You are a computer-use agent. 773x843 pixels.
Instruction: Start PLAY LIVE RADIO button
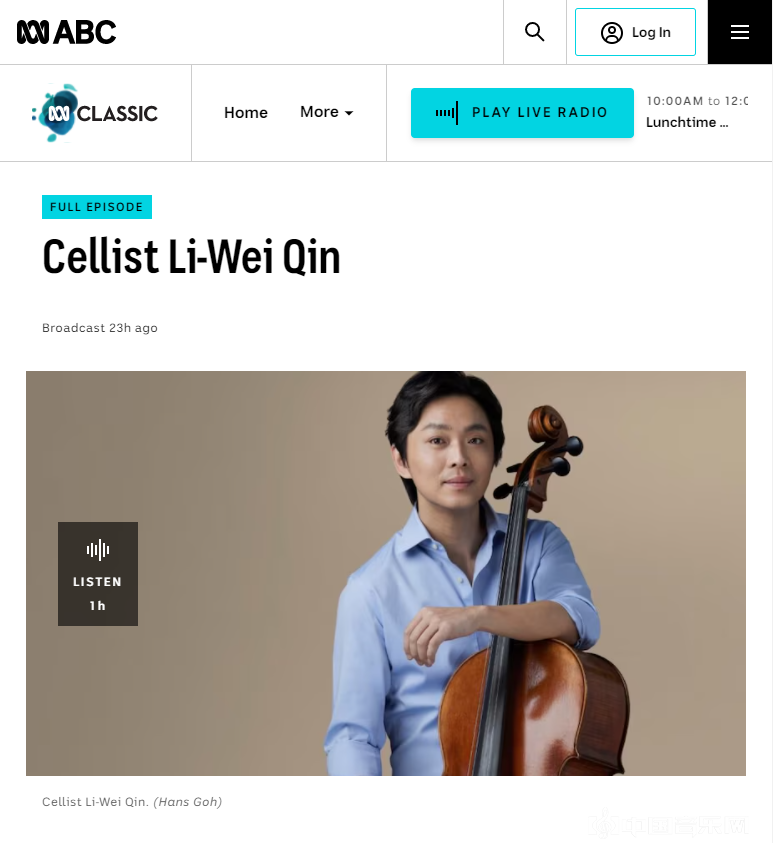tap(522, 113)
